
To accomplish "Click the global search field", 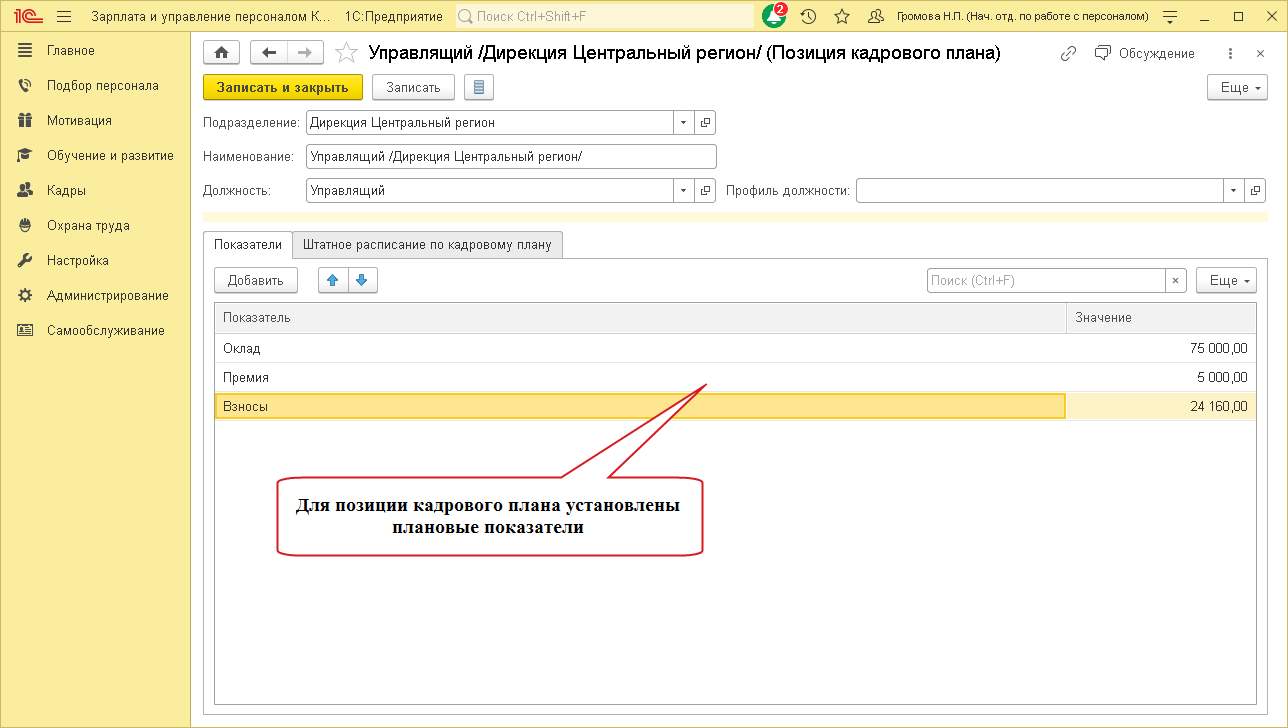I will (605, 17).
